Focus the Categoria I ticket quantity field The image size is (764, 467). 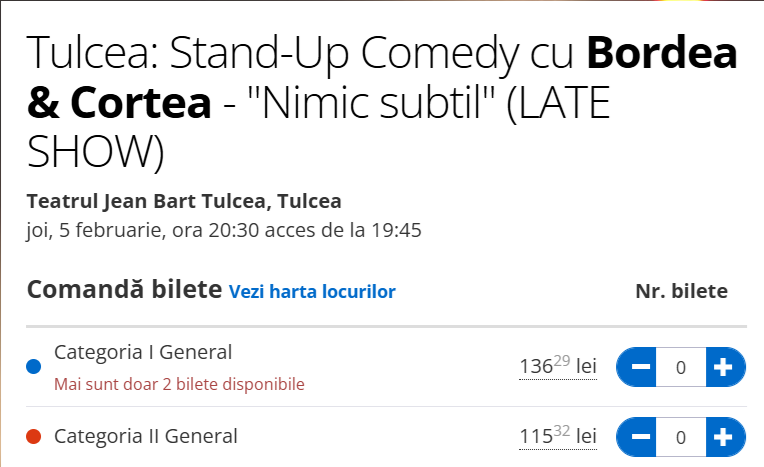pos(681,367)
